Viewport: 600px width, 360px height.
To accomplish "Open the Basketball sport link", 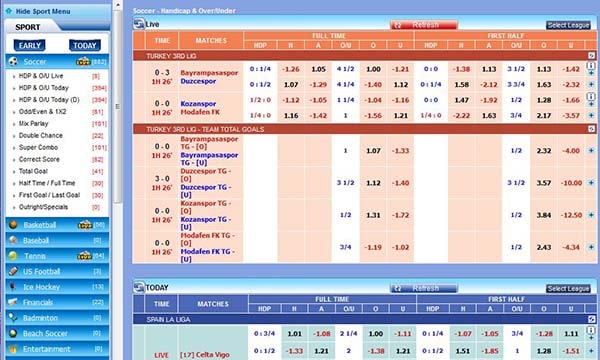I will 40,225.
